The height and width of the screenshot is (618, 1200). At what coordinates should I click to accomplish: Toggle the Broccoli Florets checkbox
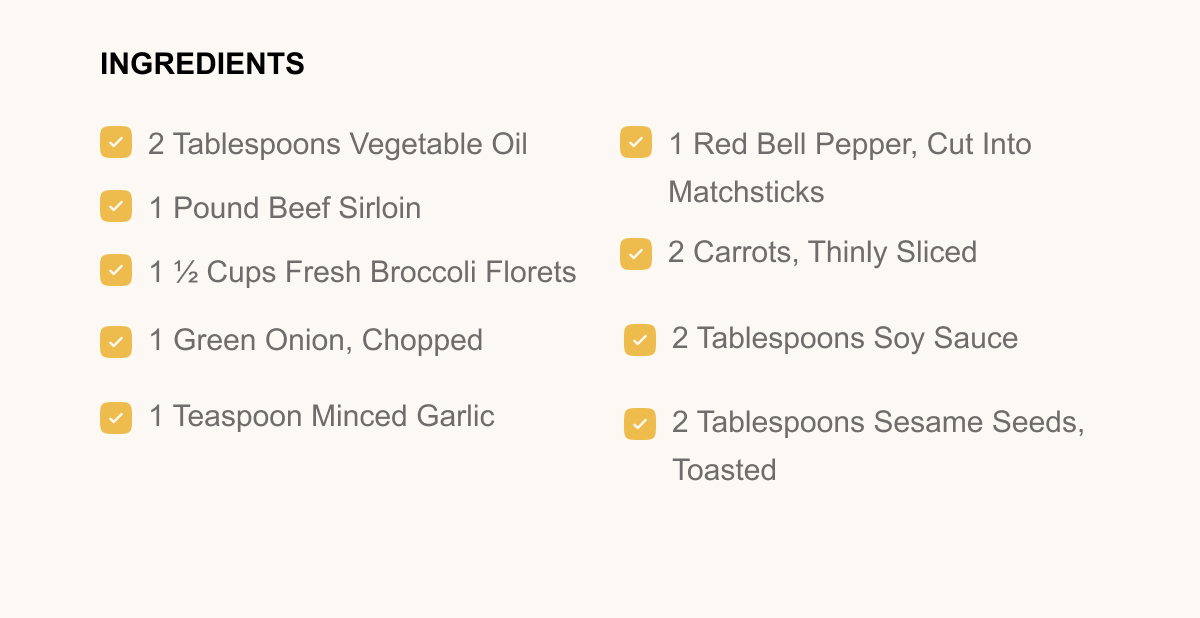[116, 270]
